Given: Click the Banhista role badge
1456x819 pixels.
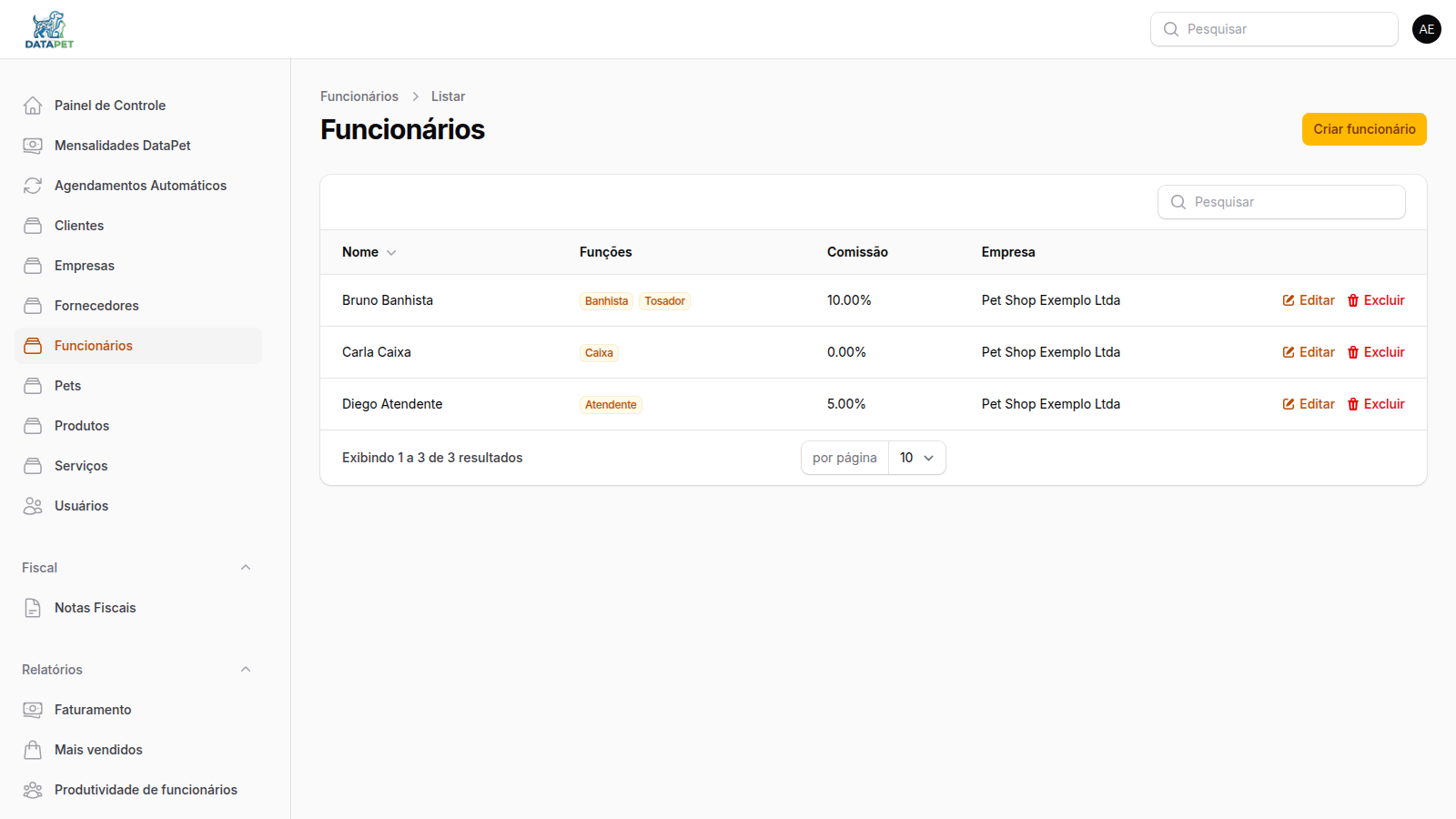Looking at the screenshot, I should pyautogui.click(x=606, y=301).
